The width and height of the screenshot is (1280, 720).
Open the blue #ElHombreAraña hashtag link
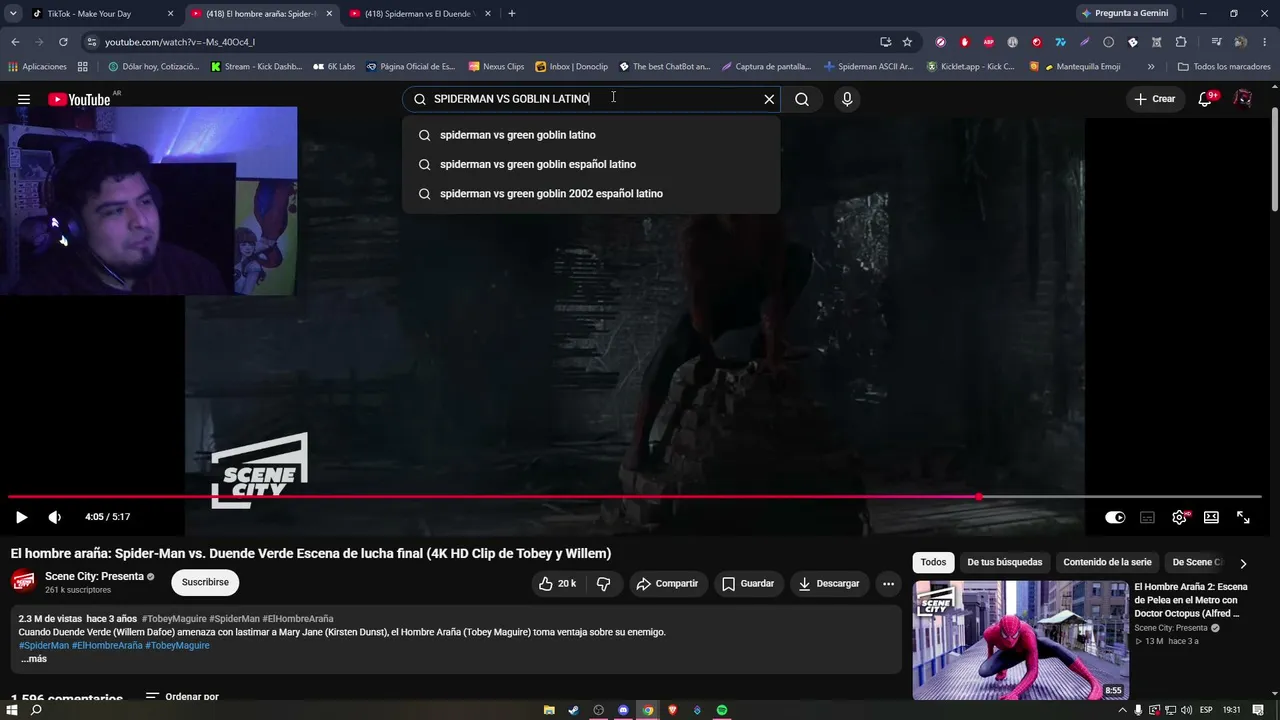coord(107,646)
